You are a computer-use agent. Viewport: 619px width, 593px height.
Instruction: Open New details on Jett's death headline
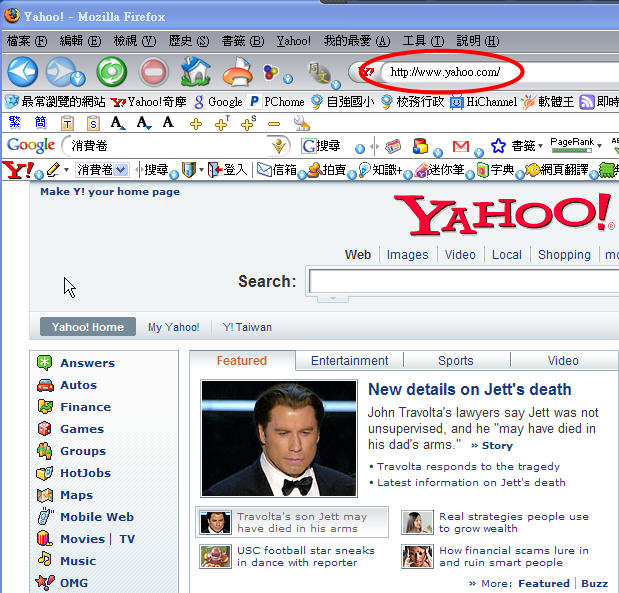[470, 390]
